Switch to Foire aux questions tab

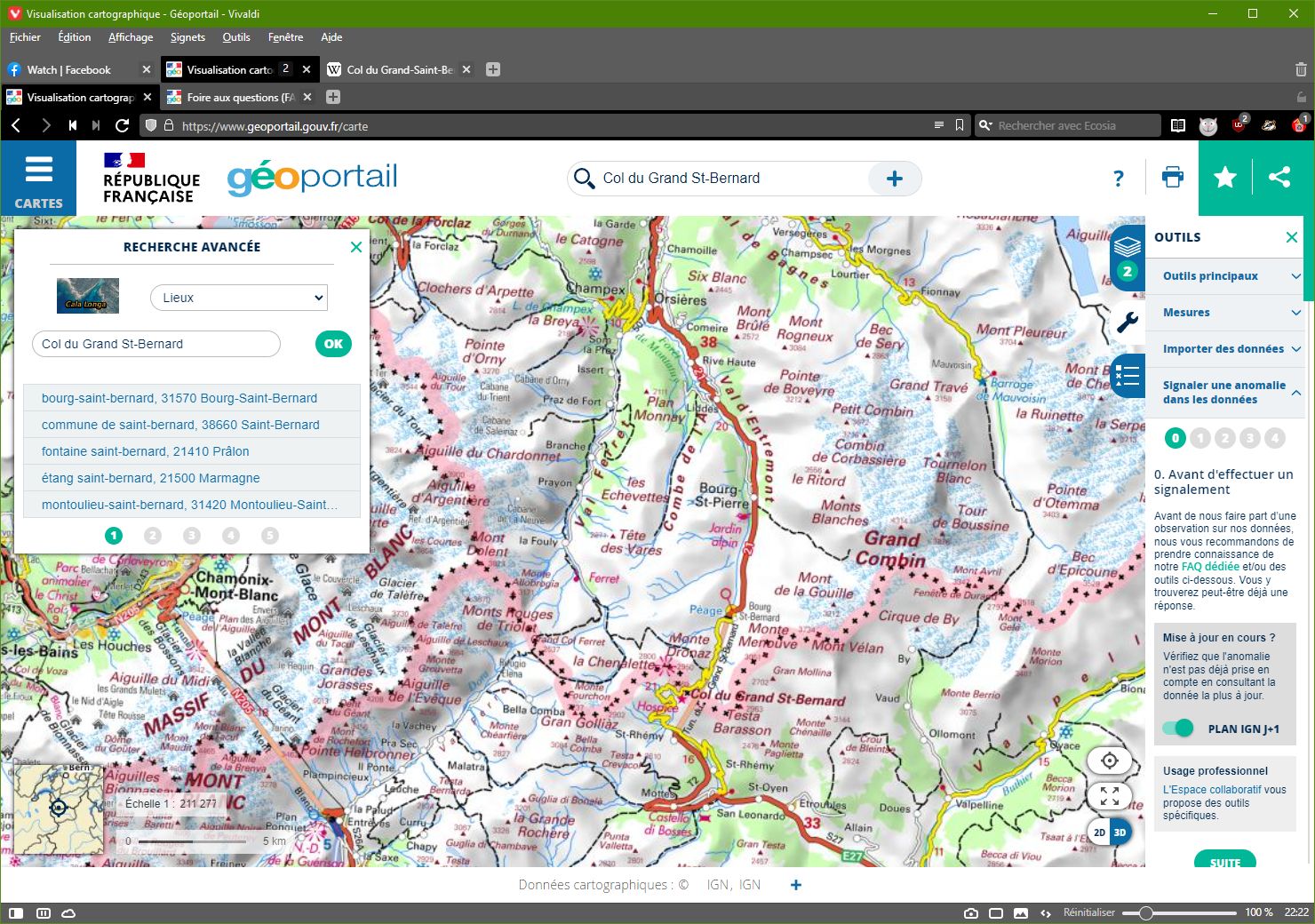239,98
